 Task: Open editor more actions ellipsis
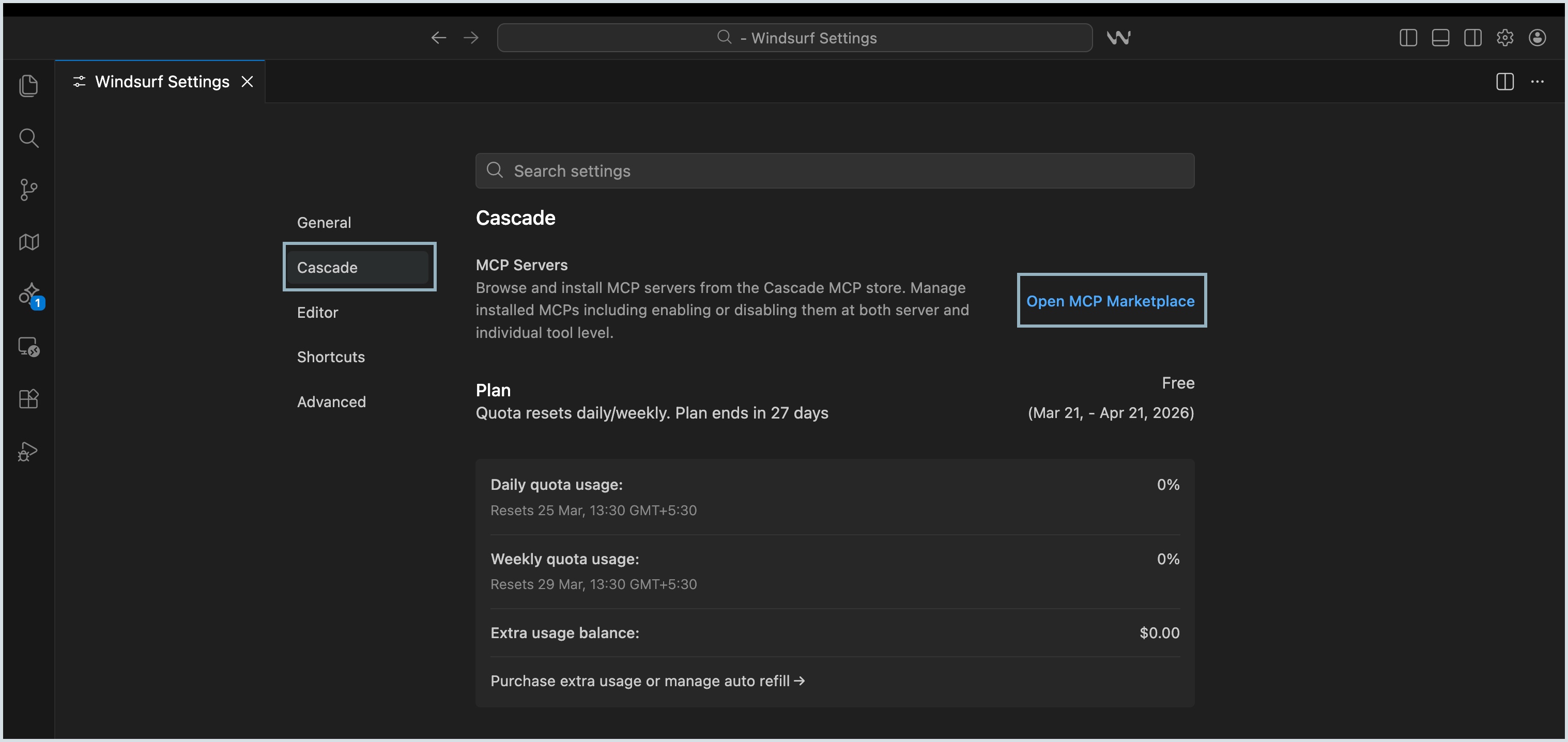pyautogui.click(x=1537, y=82)
